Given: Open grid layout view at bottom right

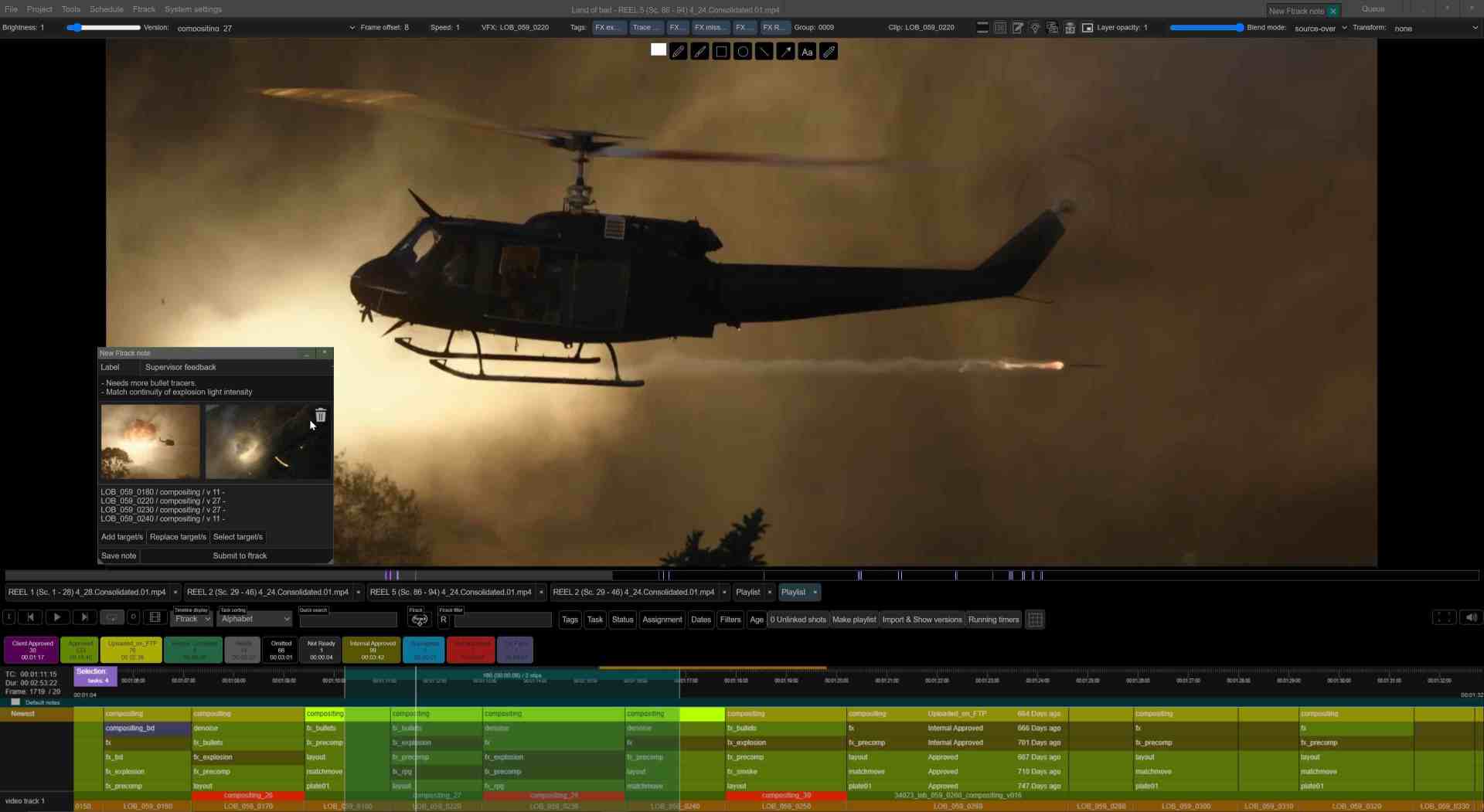Looking at the screenshot, I should coord(1035,619).
